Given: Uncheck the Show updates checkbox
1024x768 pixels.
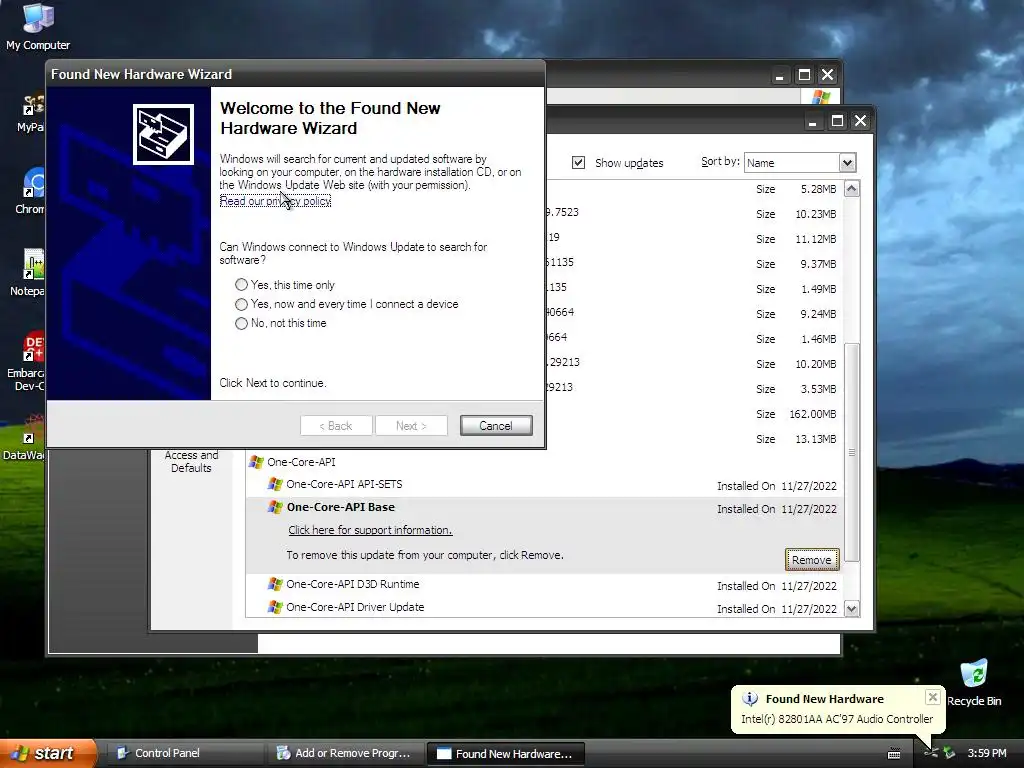Looking at the screenshot, I should click(579, 163).
